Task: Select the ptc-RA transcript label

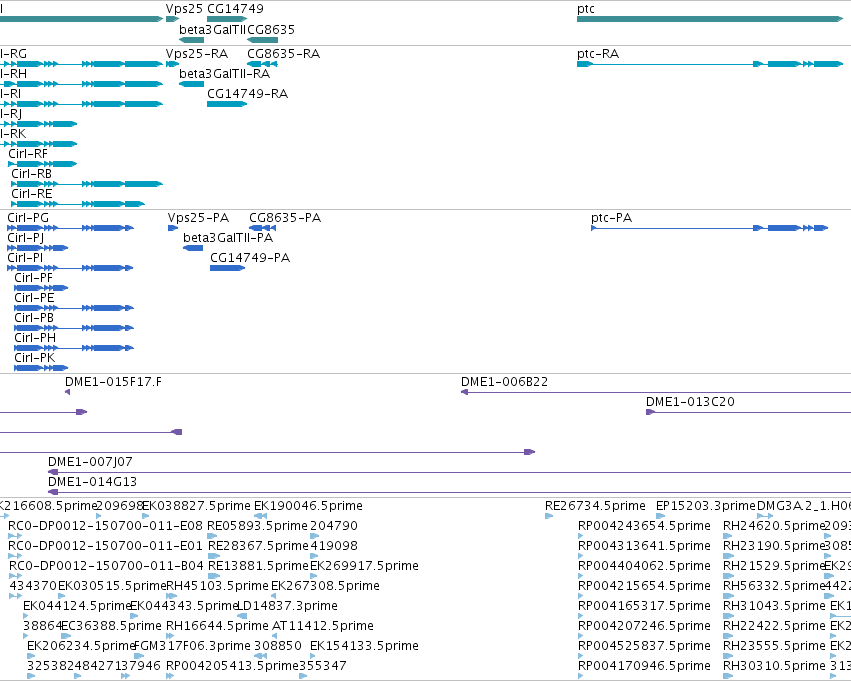Action: 598,54
